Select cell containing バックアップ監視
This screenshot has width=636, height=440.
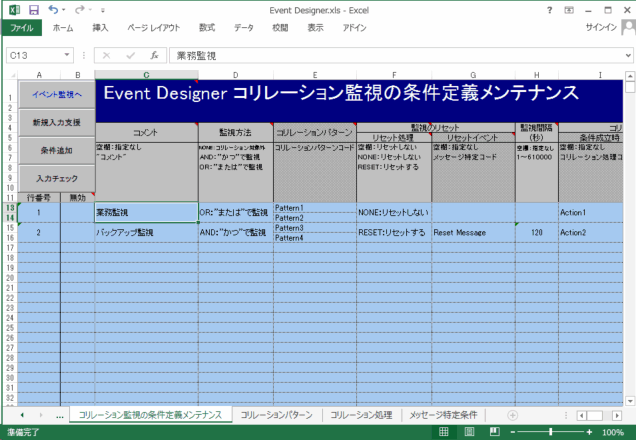coord(146,232)
